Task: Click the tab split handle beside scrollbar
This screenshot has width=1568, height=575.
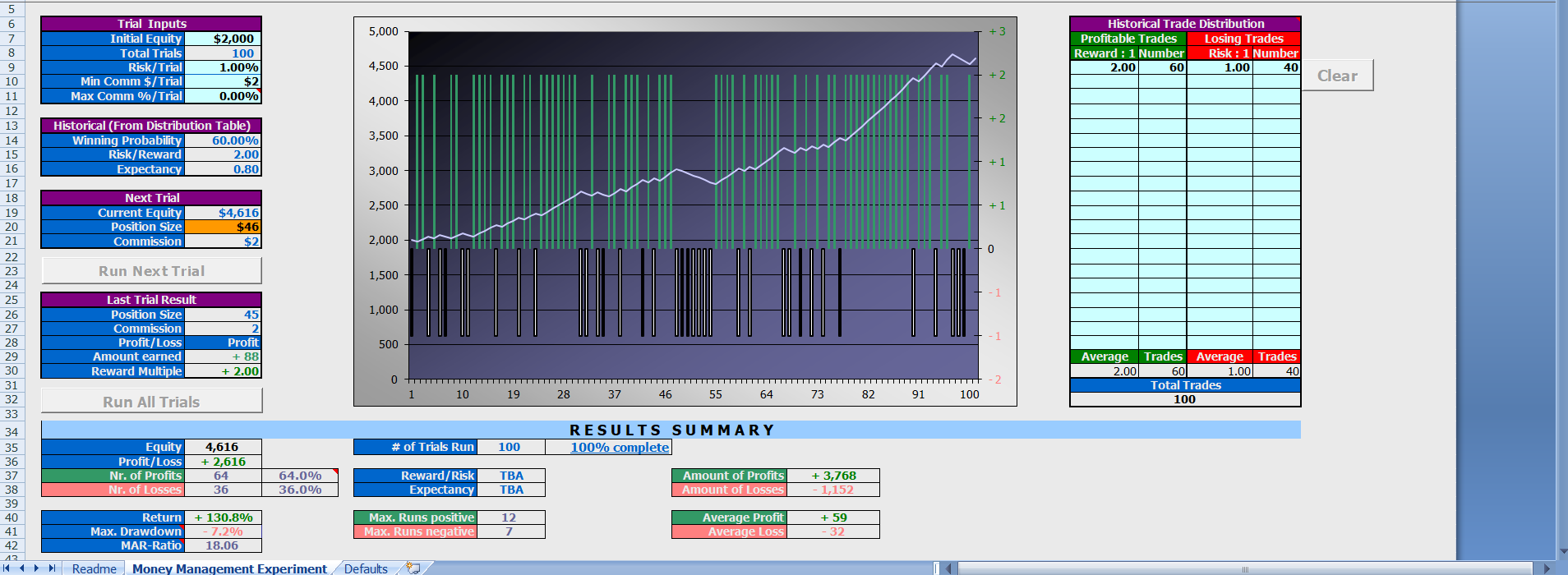Action: click(x=937, y=568)
